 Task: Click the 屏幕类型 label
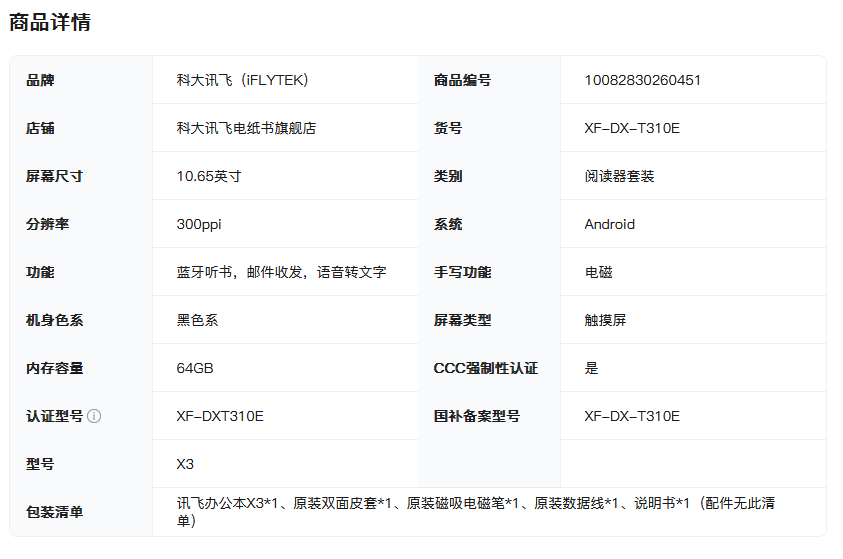(462, 320)
